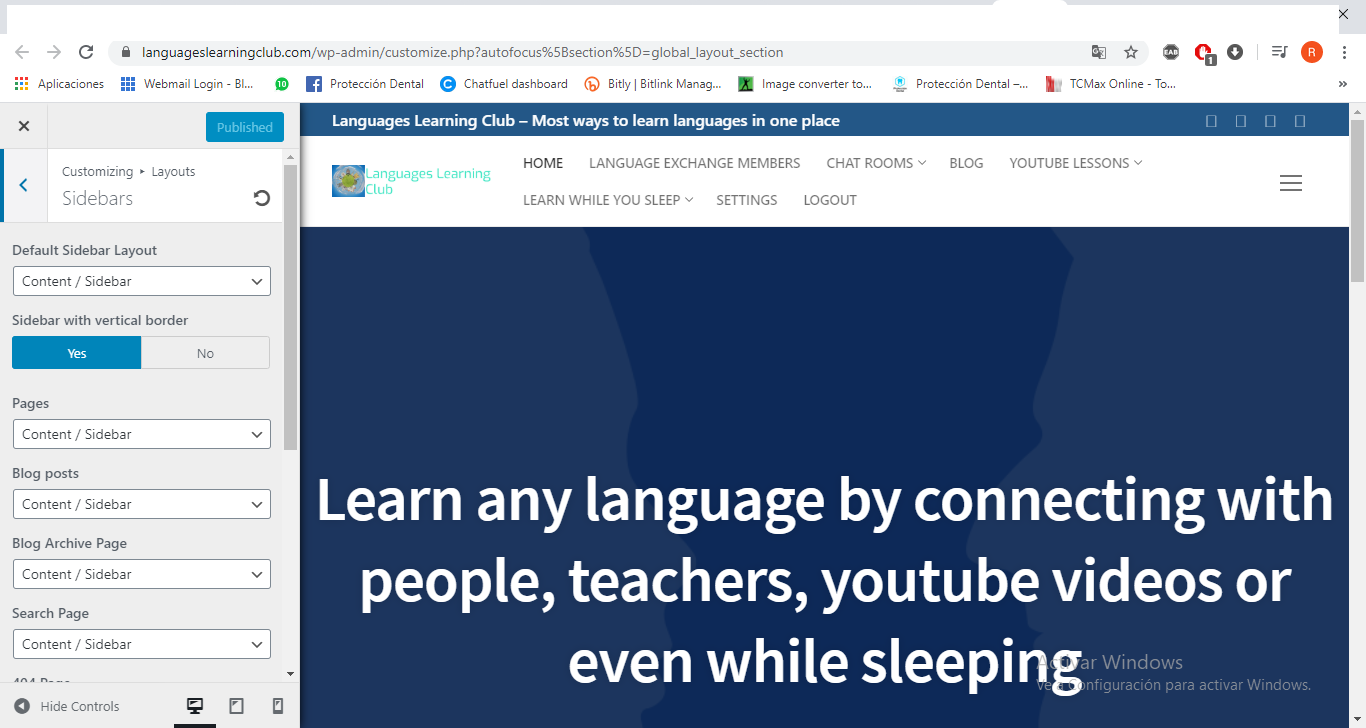Set vertical border toggle to Yes
The image size is (1366, 728).
point(77,353)
